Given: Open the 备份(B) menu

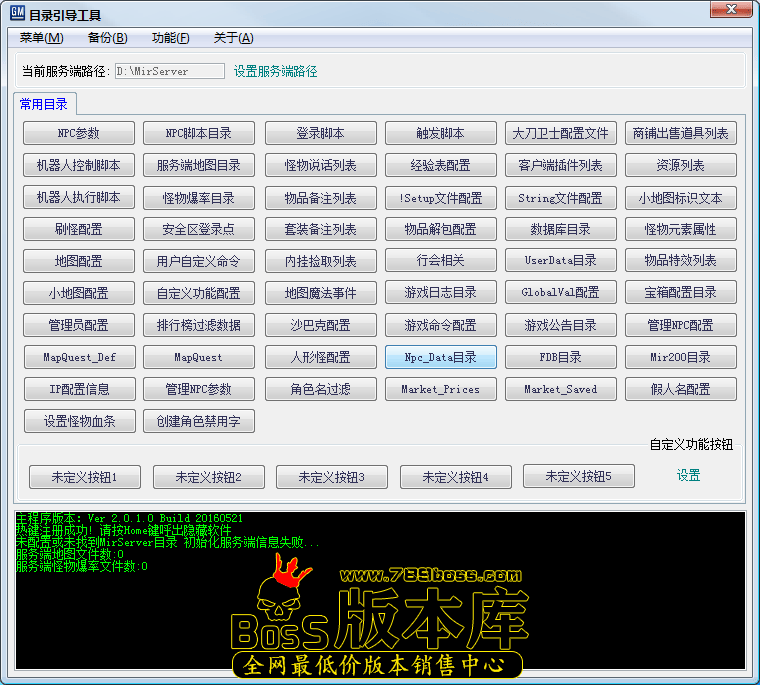Looking at the screenshot, I should pos(107,38).
